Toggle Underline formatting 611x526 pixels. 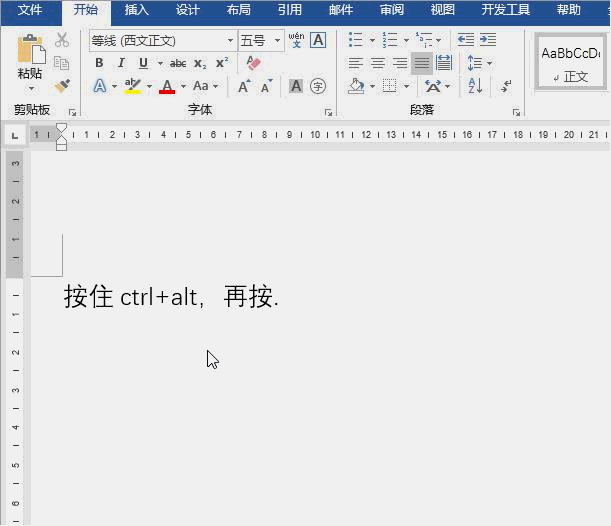pyautogui.click(x=143, y=63)
